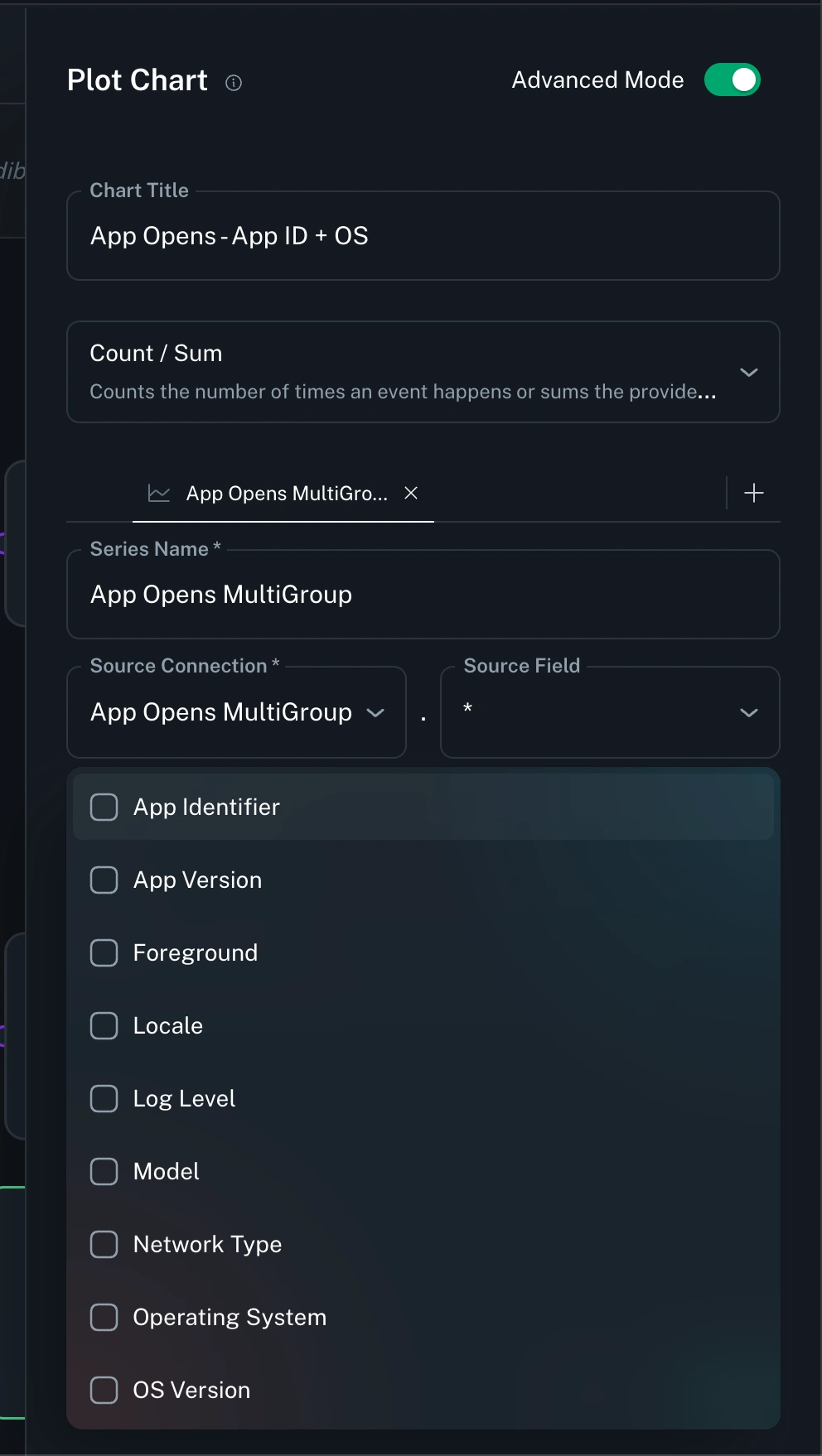Click the line chart icon in series tab

click(x=159, y=494)
